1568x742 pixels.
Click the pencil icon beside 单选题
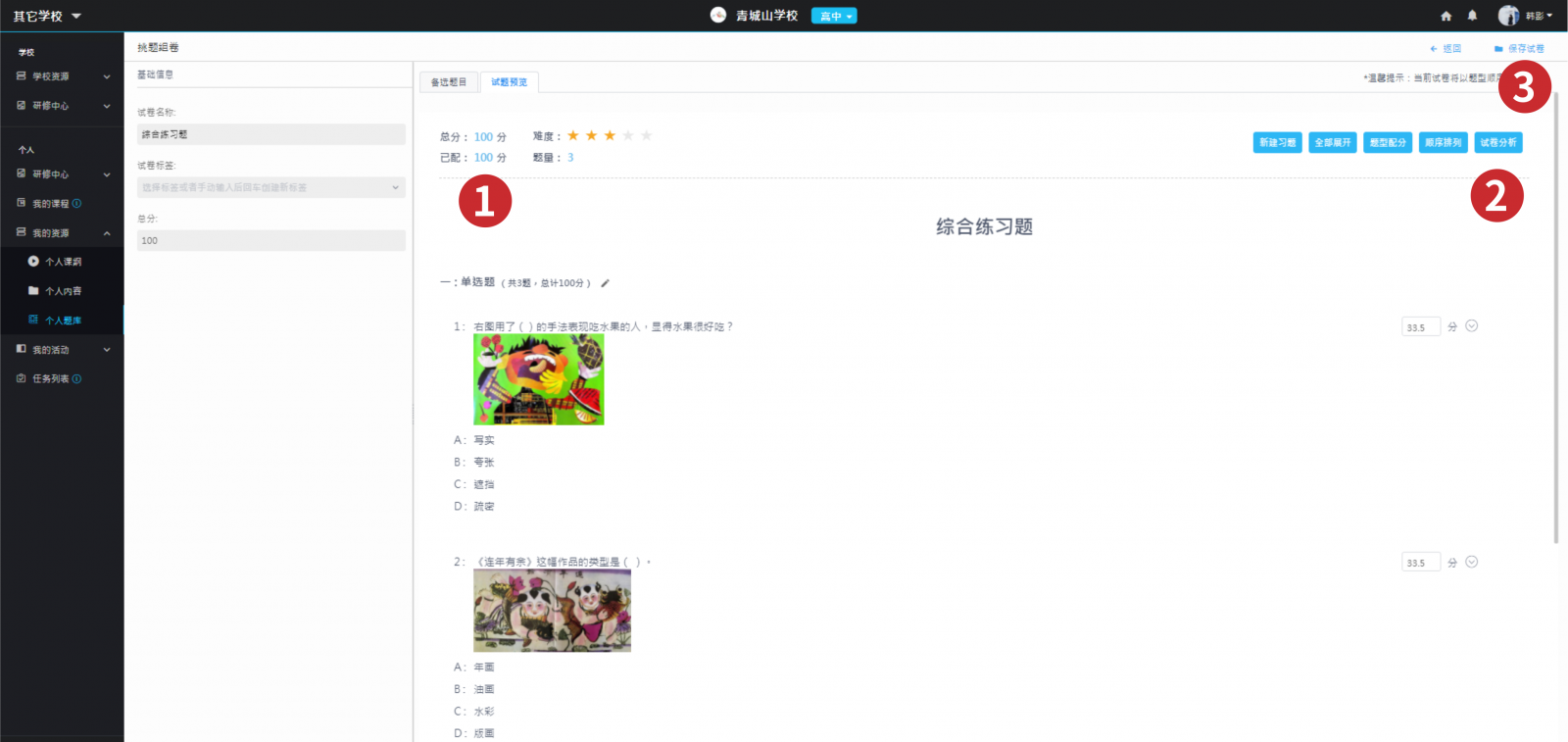pyautogui.click(x=605, y=283)
